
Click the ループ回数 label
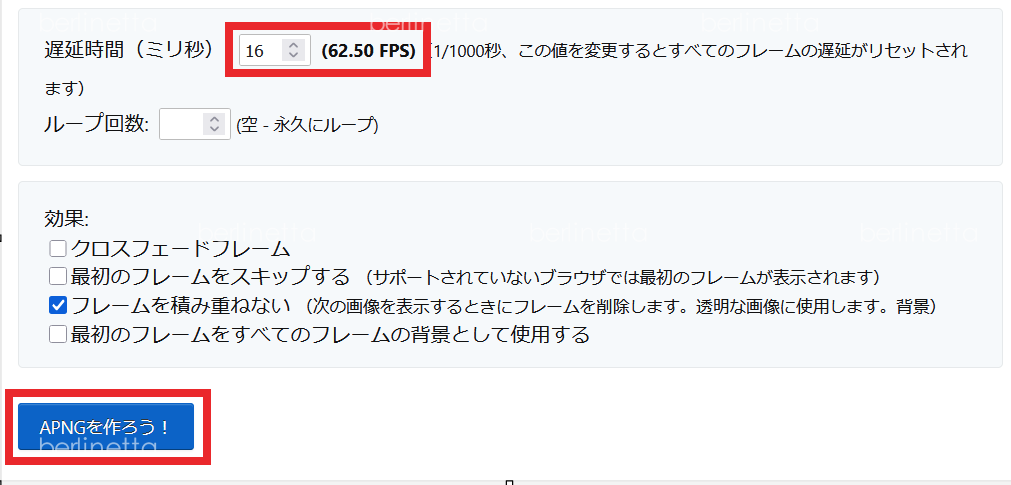point(97,124)
